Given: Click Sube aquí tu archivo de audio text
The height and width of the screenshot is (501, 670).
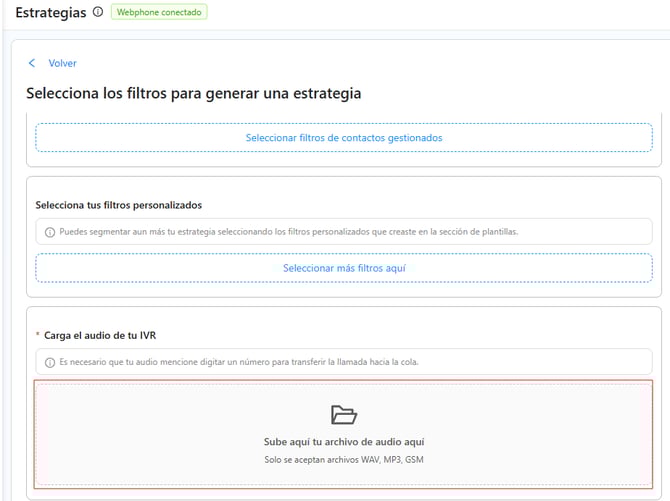Looking at the screenshot, I should [x=343, y=441].
